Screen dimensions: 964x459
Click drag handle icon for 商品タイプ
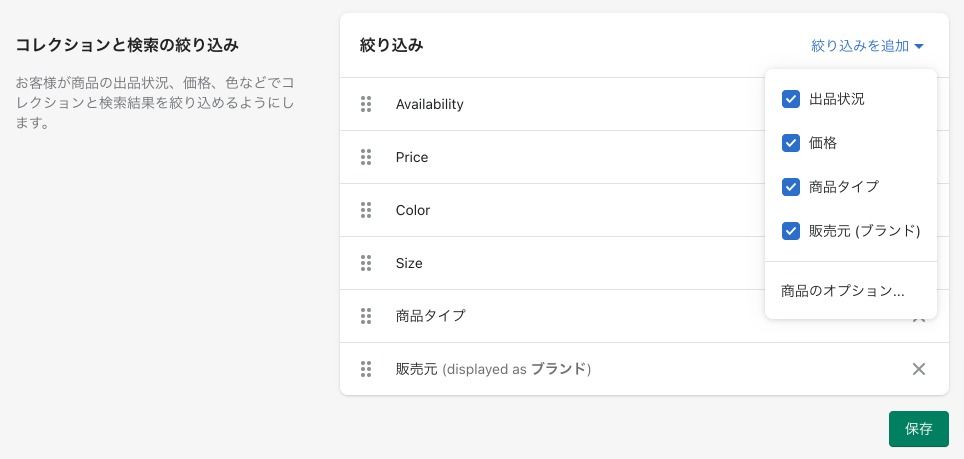click(x=366, y=316)
